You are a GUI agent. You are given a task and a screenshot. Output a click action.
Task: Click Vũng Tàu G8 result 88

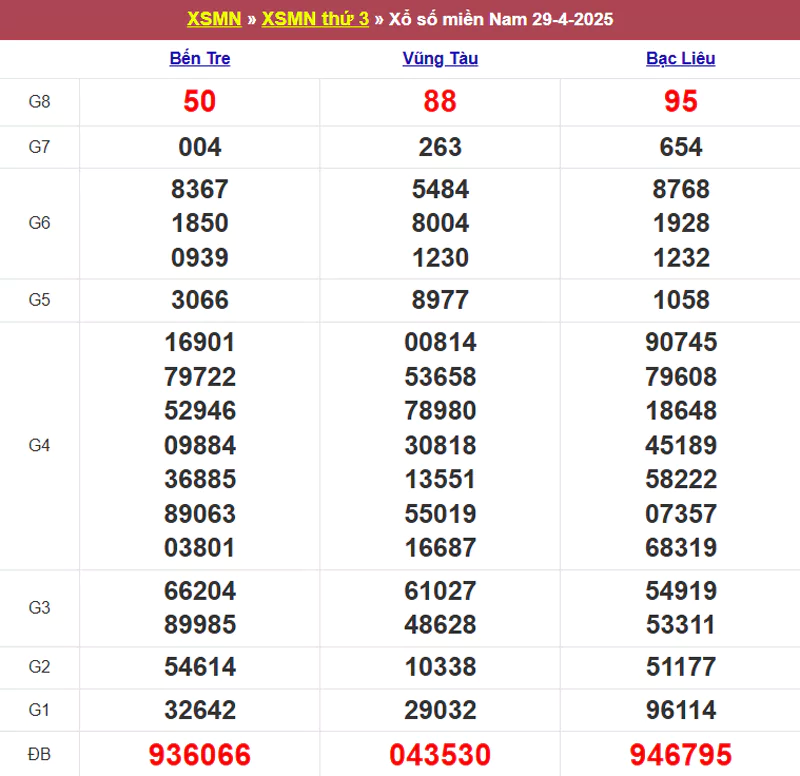click(440, 101)
